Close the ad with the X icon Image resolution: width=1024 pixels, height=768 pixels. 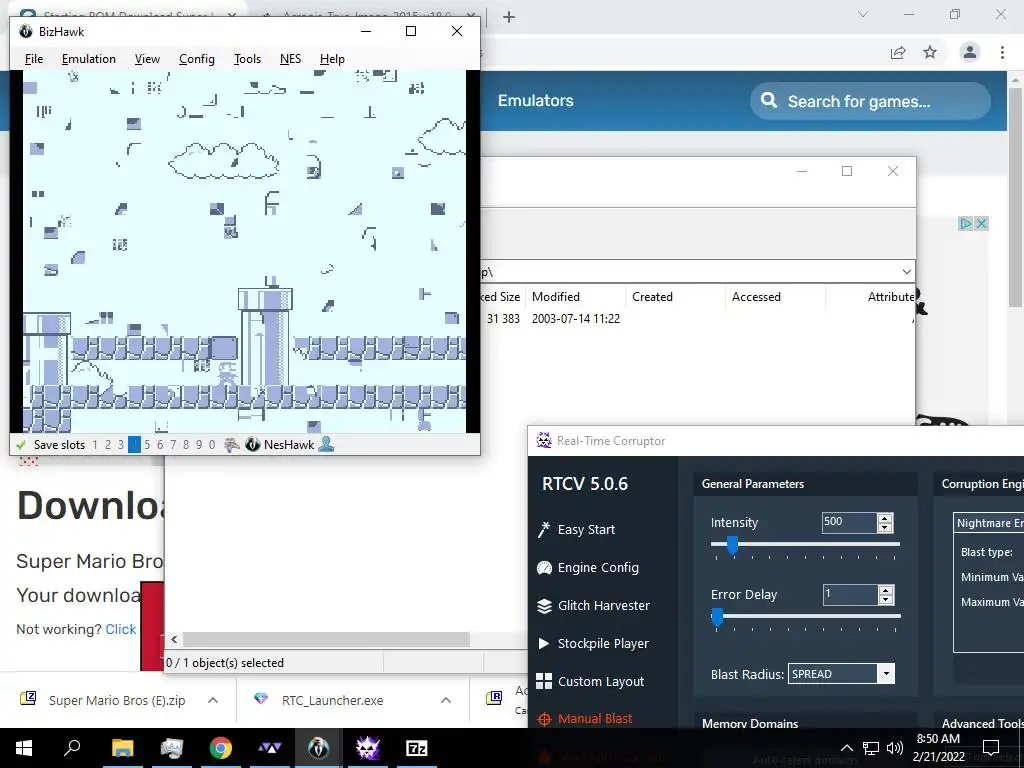tap(981, 223)
